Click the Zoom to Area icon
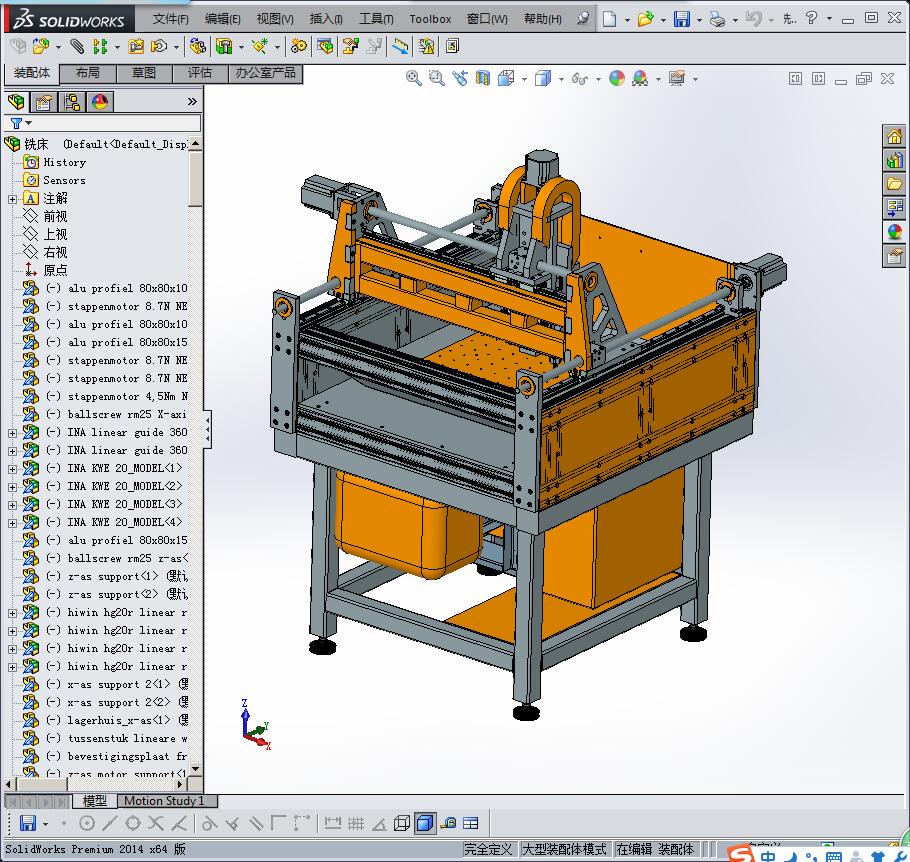 pyautogui.click(x=436, y=78)
